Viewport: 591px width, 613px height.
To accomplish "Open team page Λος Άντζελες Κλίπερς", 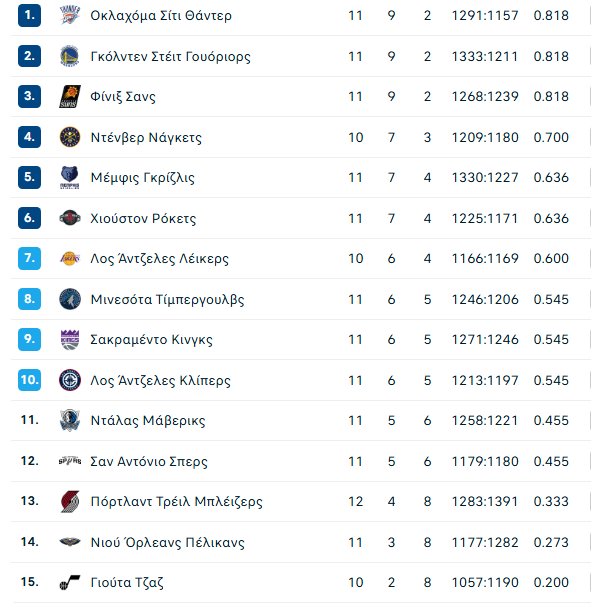I will click(160, 380).
